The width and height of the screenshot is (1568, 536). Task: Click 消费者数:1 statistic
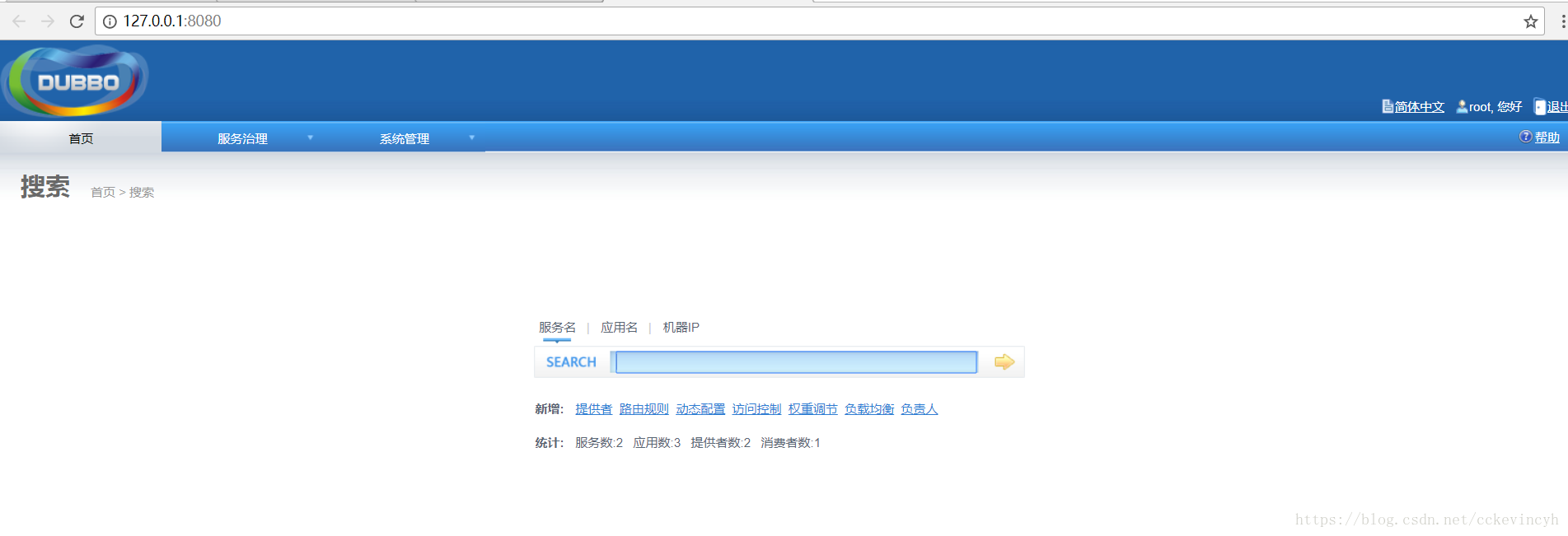(790, 443)
